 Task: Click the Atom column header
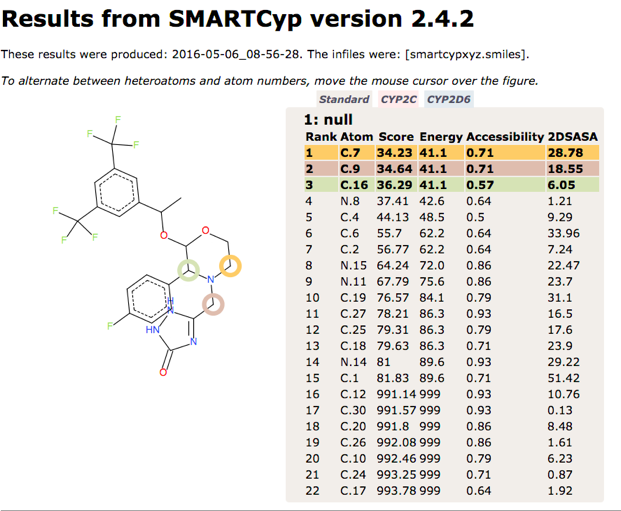(356, 137)
